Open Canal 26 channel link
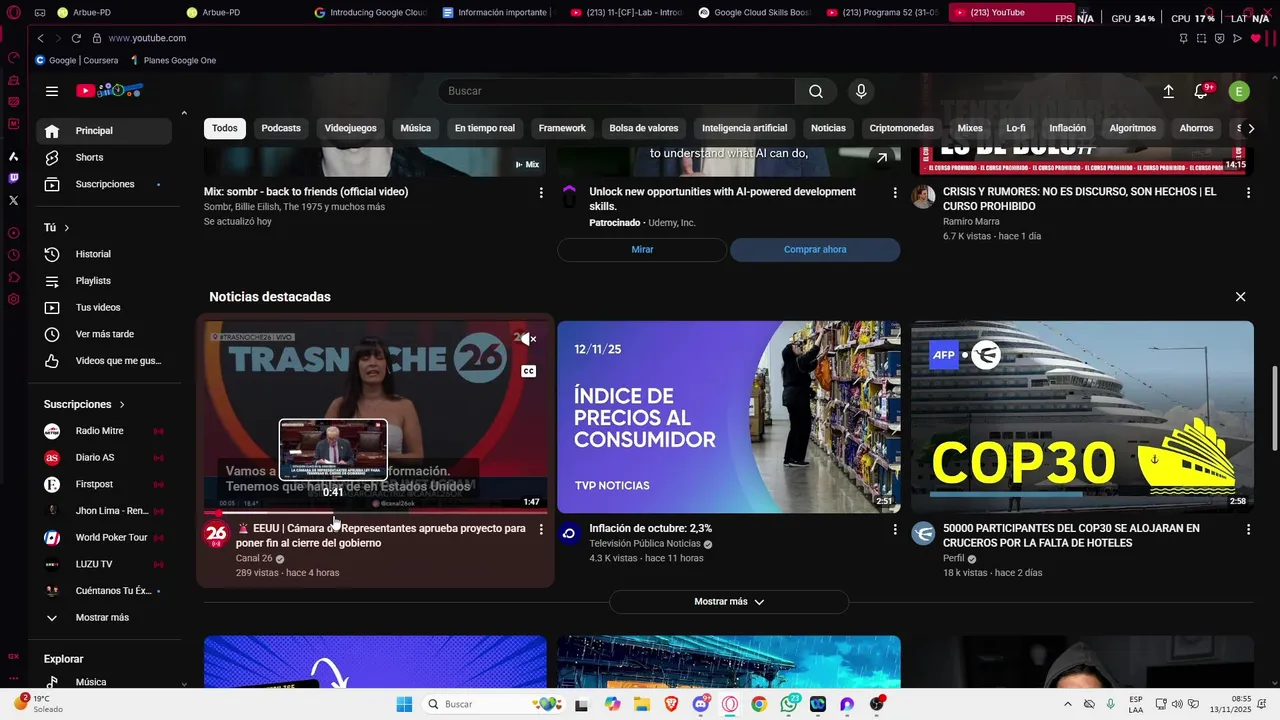The width and height of the screenshot is (1280, 720). (x=254, y=559)
